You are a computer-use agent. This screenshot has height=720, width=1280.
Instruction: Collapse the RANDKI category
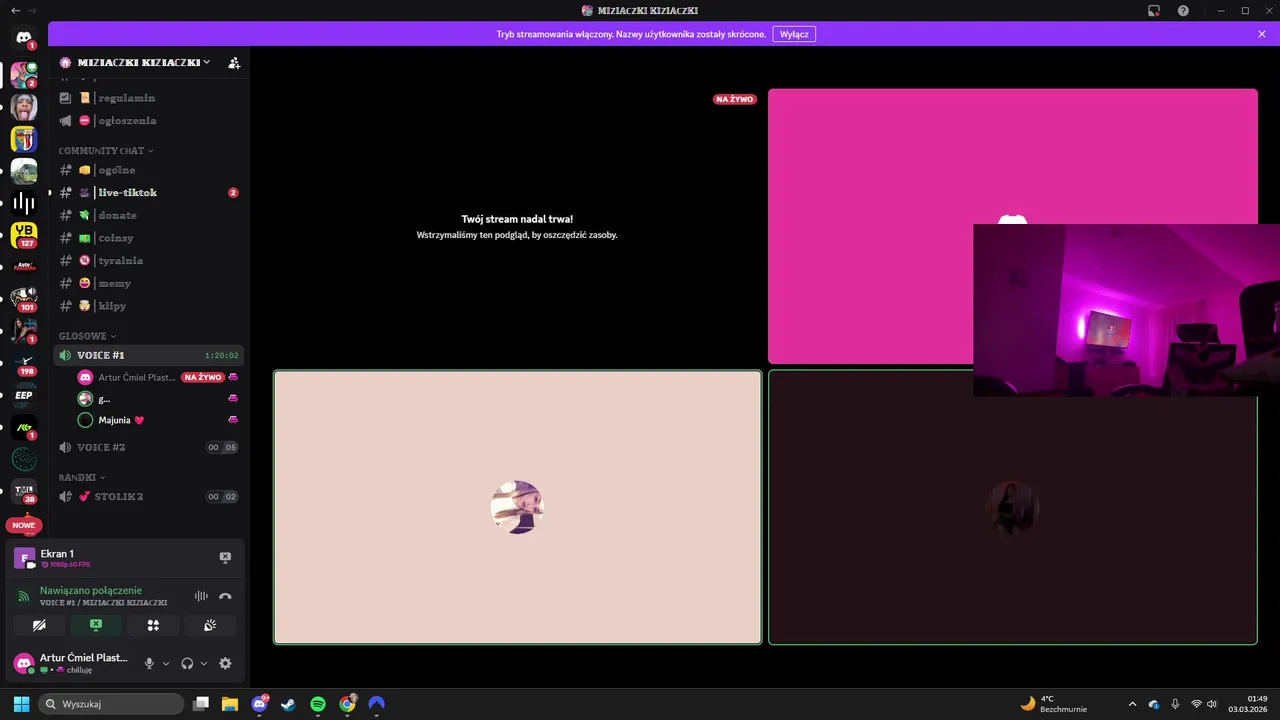pos(82,478)
